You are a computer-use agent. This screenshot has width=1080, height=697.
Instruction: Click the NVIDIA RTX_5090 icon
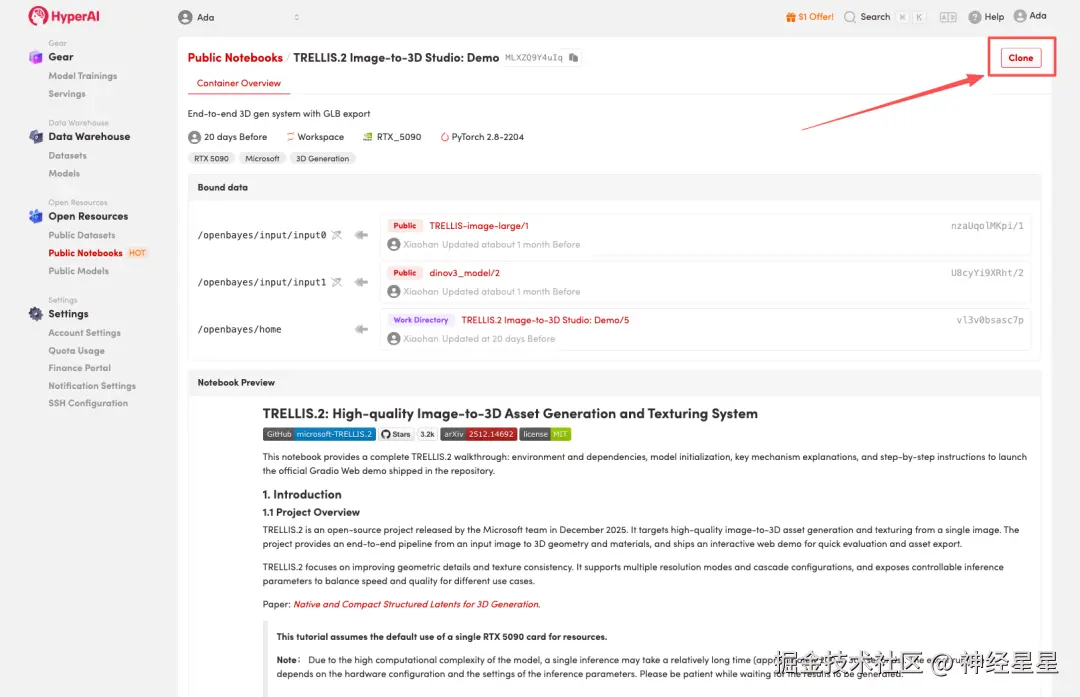(x=368, y=137)
